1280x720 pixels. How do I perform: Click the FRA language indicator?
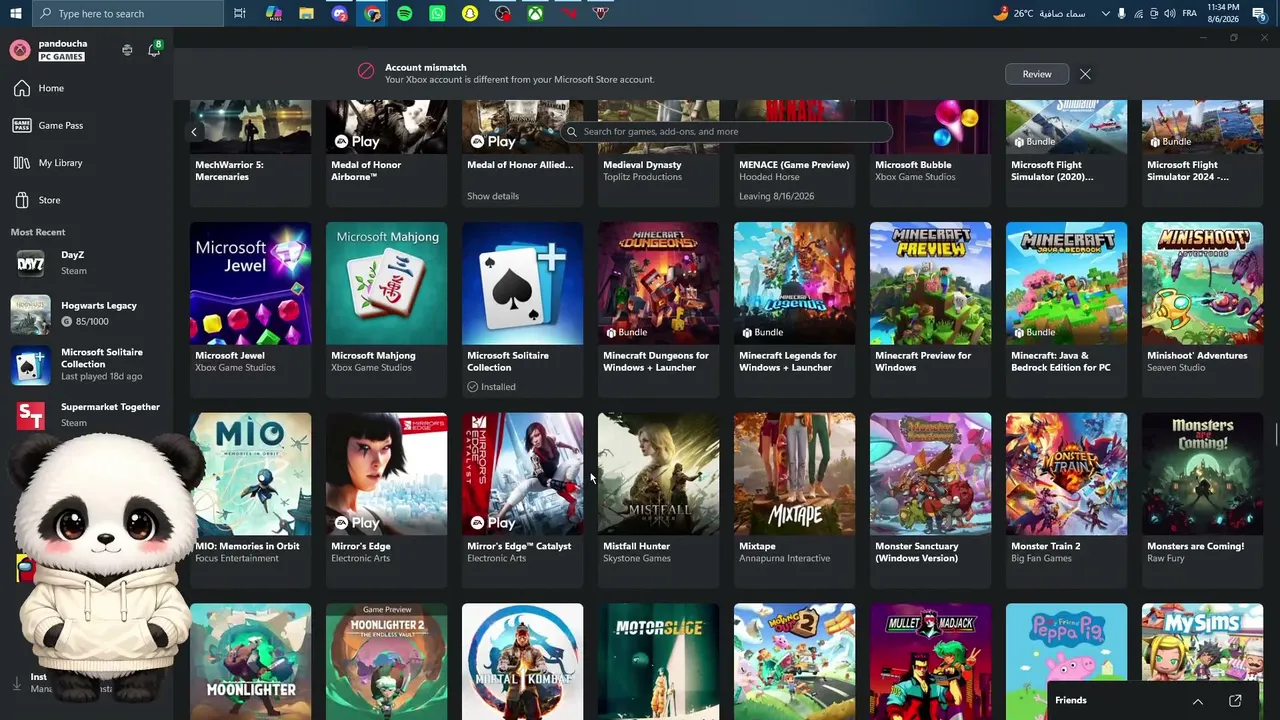click(1189, 13)
